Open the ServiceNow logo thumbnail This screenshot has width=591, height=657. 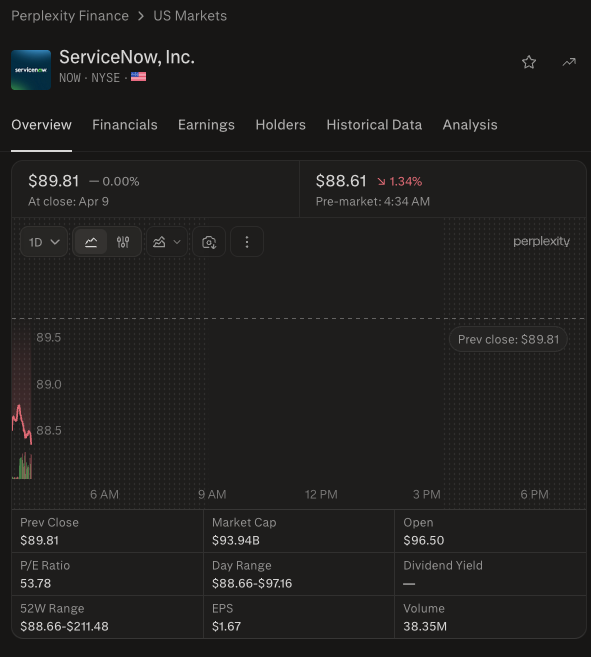[x=31, y=70]
